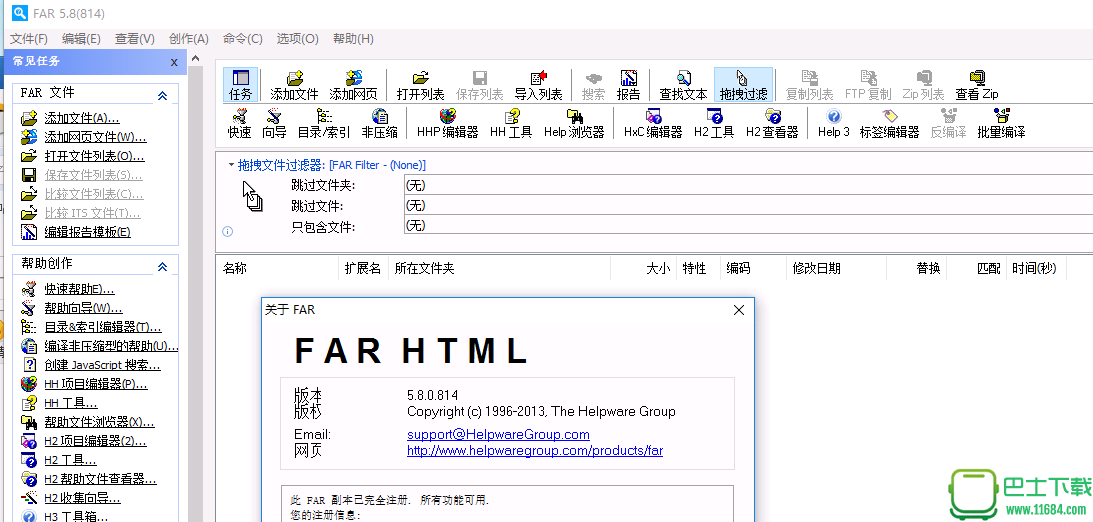Click the 帮助文件浏览器(X)... link
This screenshot has width=1093, height=522.
tap(100, 422)
